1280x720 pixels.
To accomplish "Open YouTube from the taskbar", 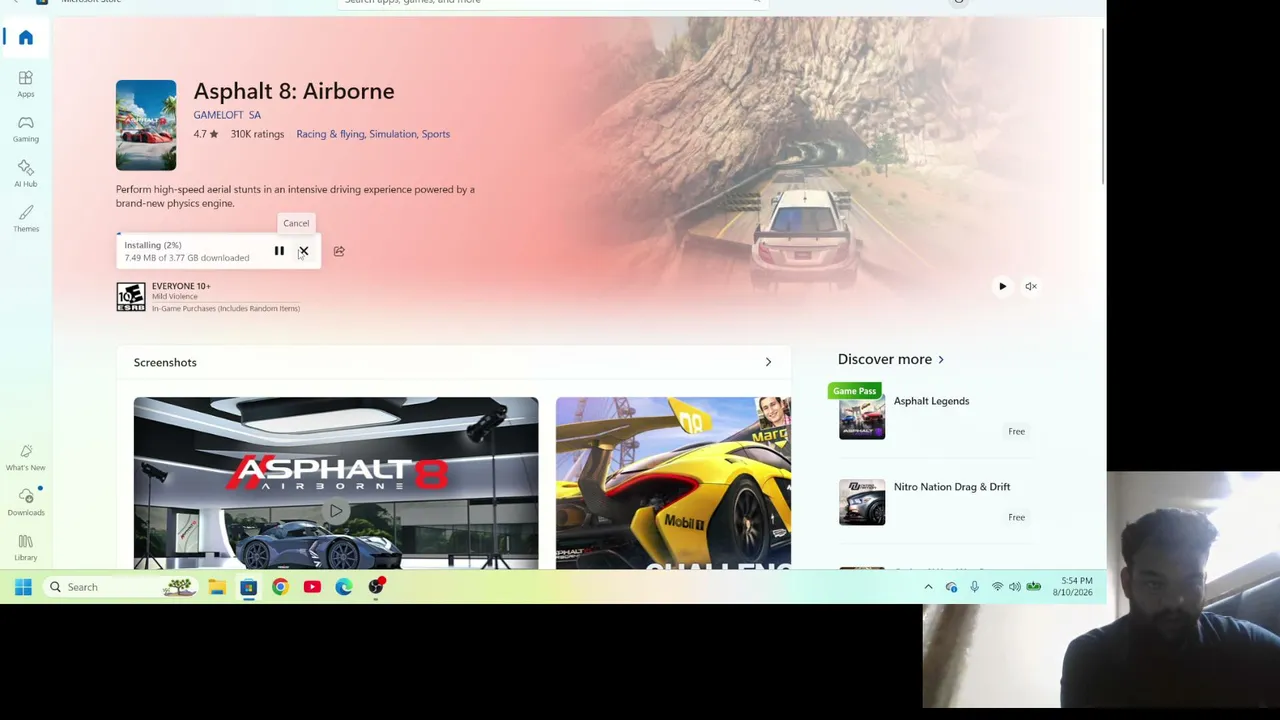I will (312, 587).
